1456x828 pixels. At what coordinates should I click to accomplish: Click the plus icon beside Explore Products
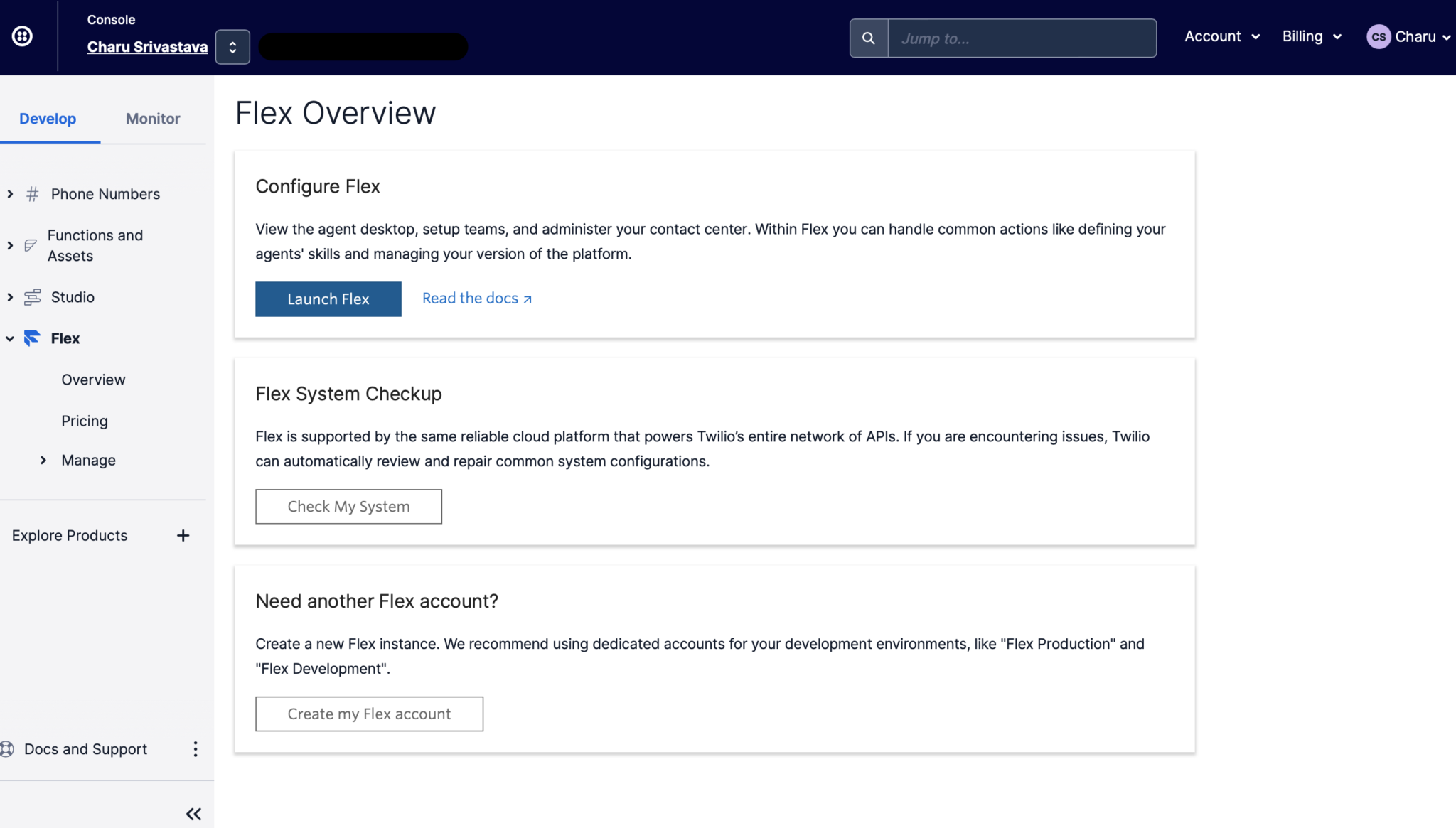point(183,534)
